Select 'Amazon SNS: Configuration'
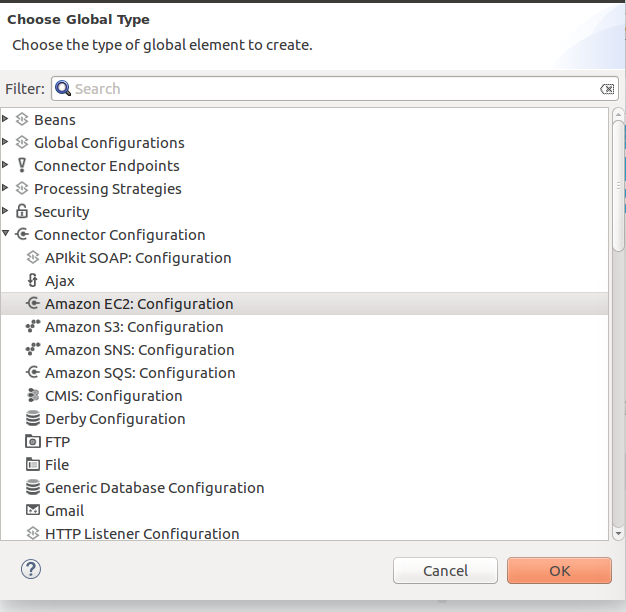Viewport: 626px width, 612px height. click(x=304, y=350)
